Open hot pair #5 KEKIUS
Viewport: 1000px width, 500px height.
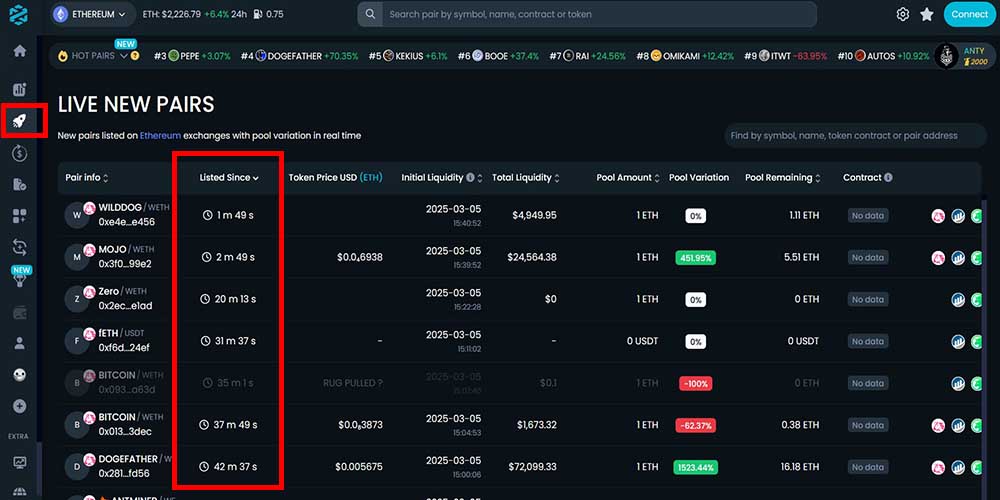[x=408, y=56]
